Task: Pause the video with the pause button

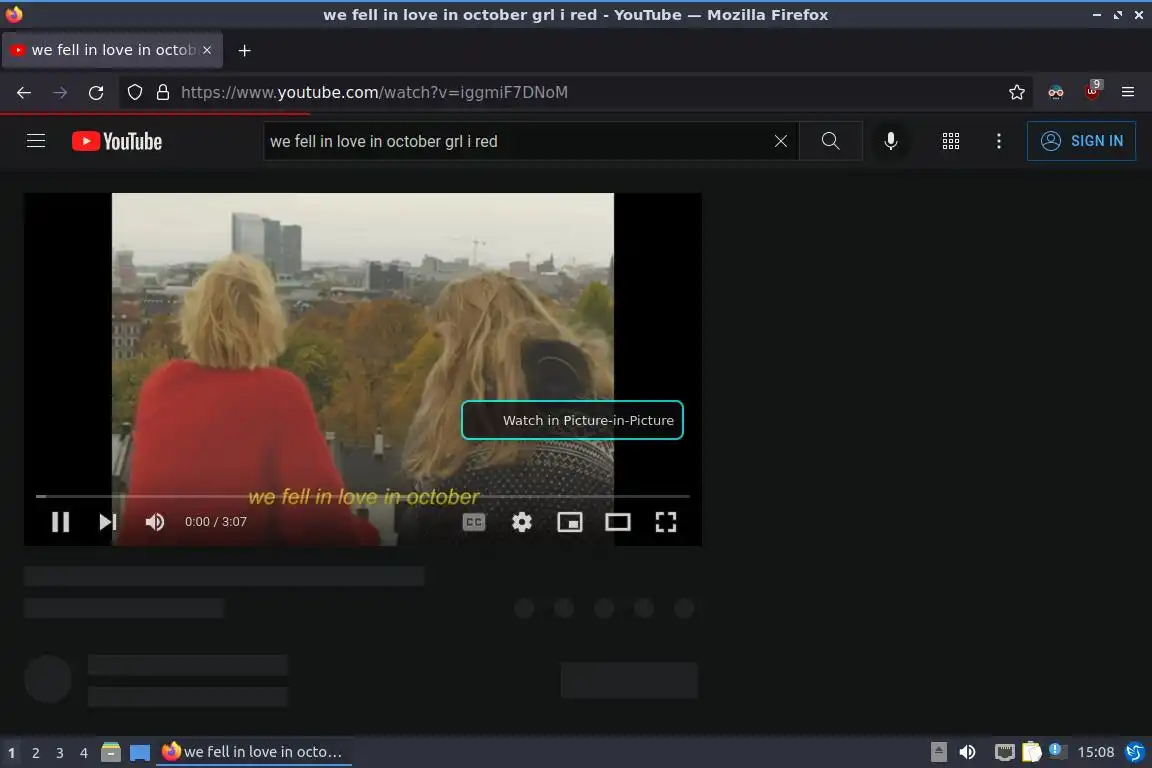Action: pyautogui.click(x=60, y=522)
